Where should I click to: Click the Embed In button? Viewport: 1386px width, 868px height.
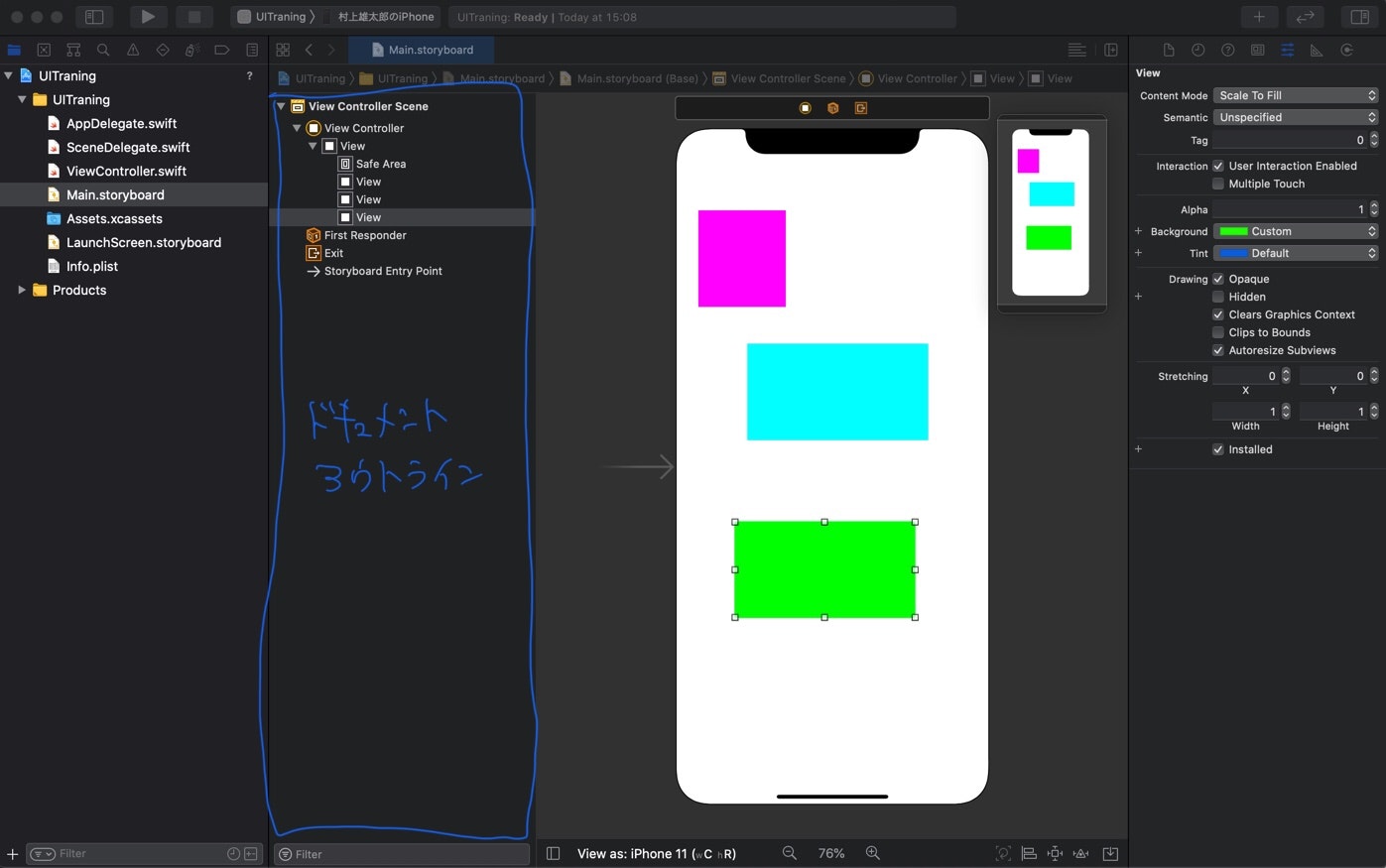point(1110,853)
